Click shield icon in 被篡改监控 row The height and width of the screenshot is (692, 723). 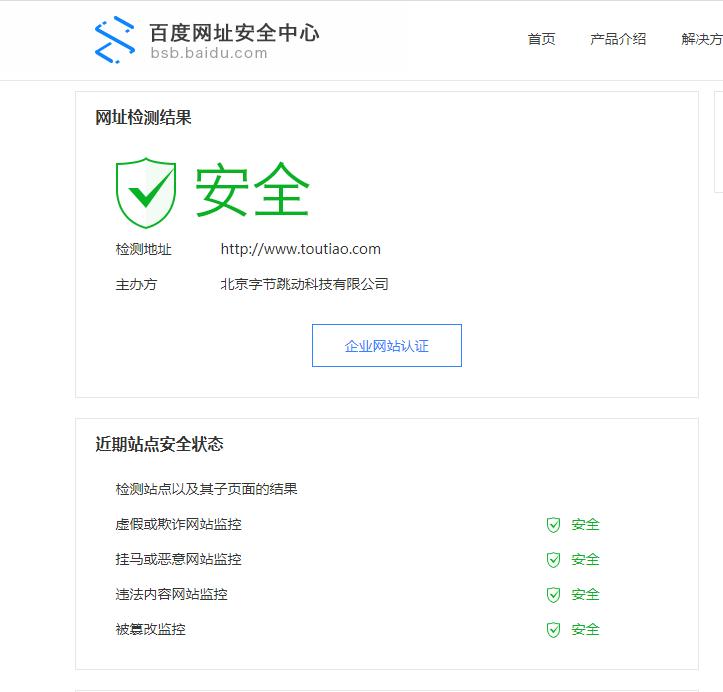point(553,630)
